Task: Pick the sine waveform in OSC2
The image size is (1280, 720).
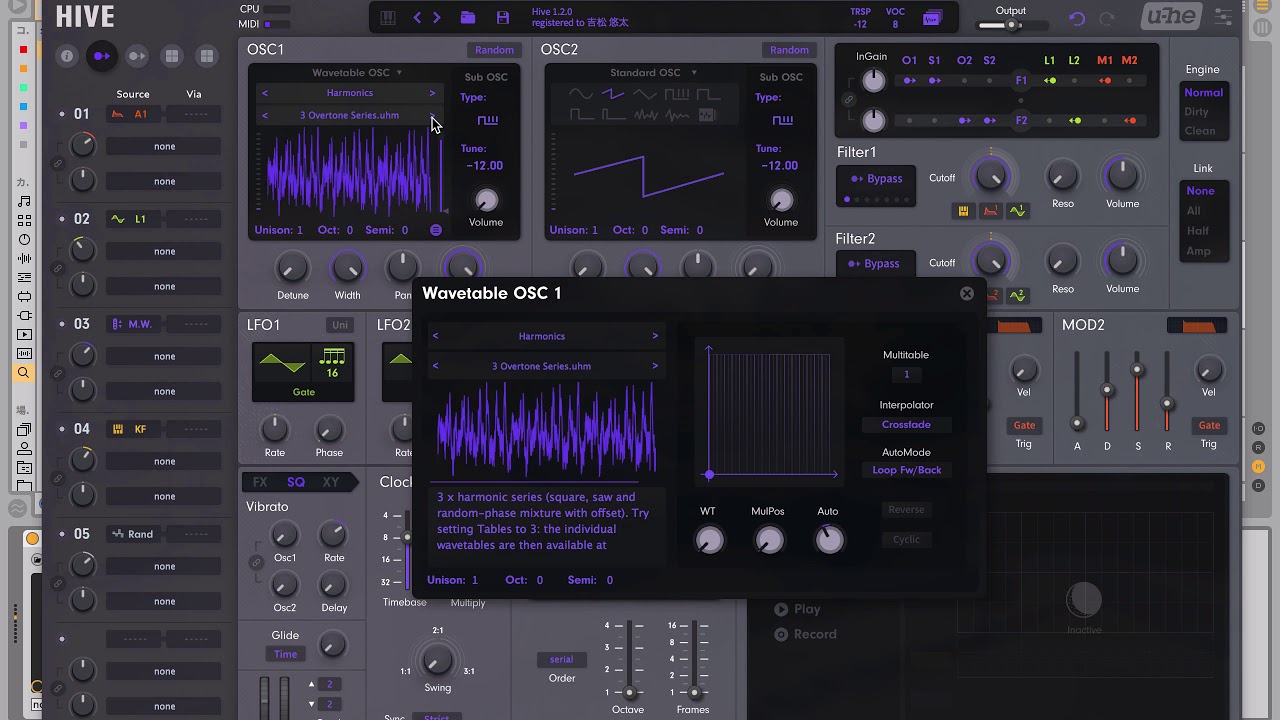Action: pos(580,94)
